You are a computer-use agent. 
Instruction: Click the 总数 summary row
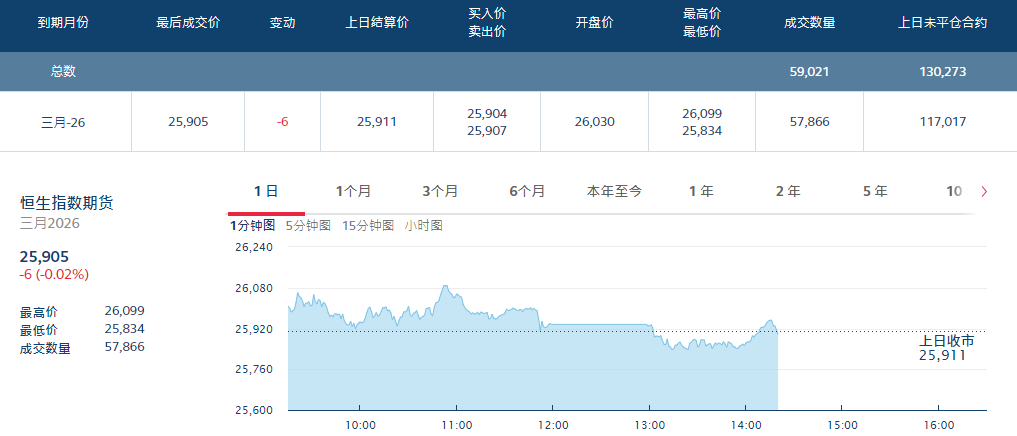64,72
